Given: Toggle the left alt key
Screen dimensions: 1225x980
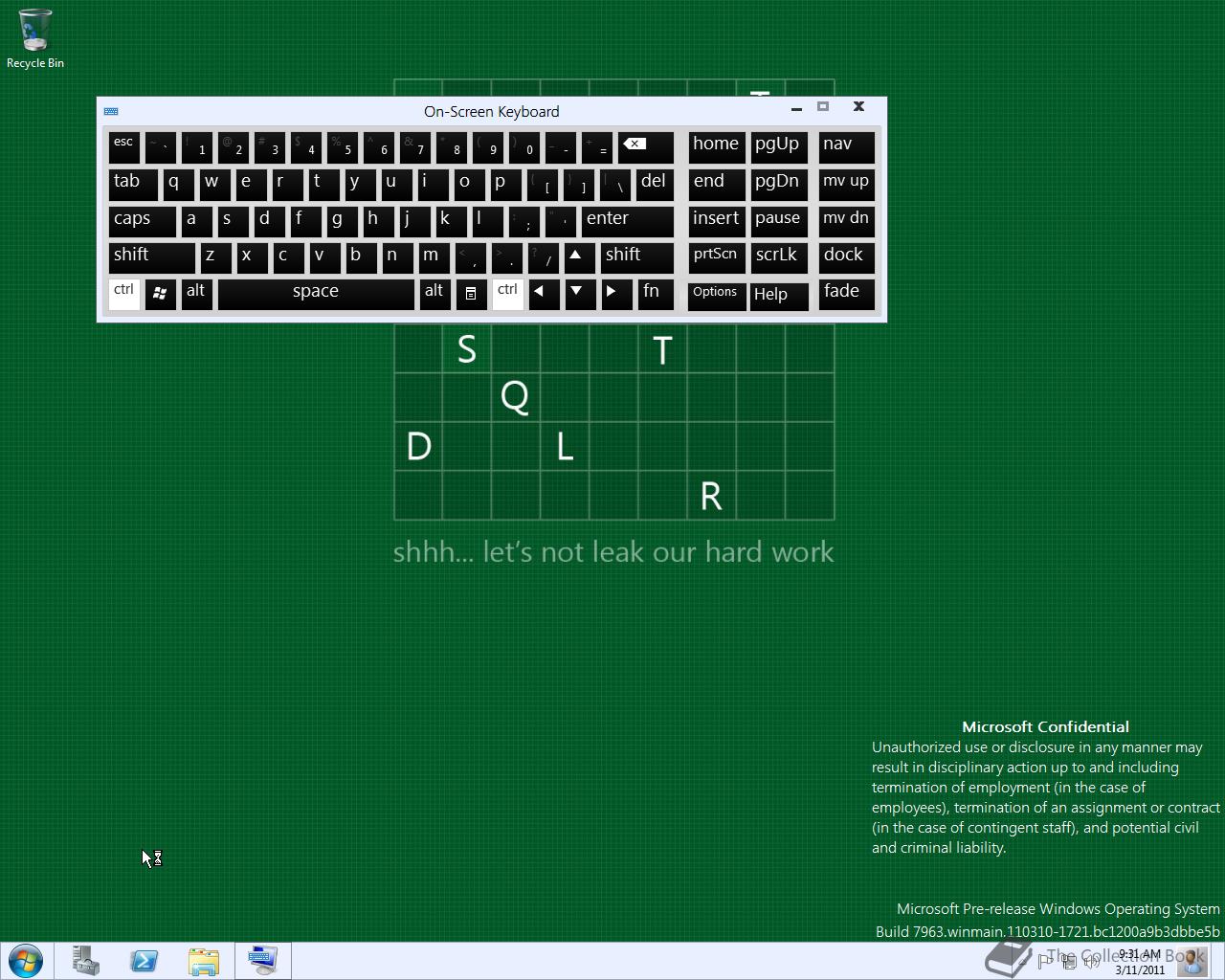Looking at the screenshot, I should [196, 294].
